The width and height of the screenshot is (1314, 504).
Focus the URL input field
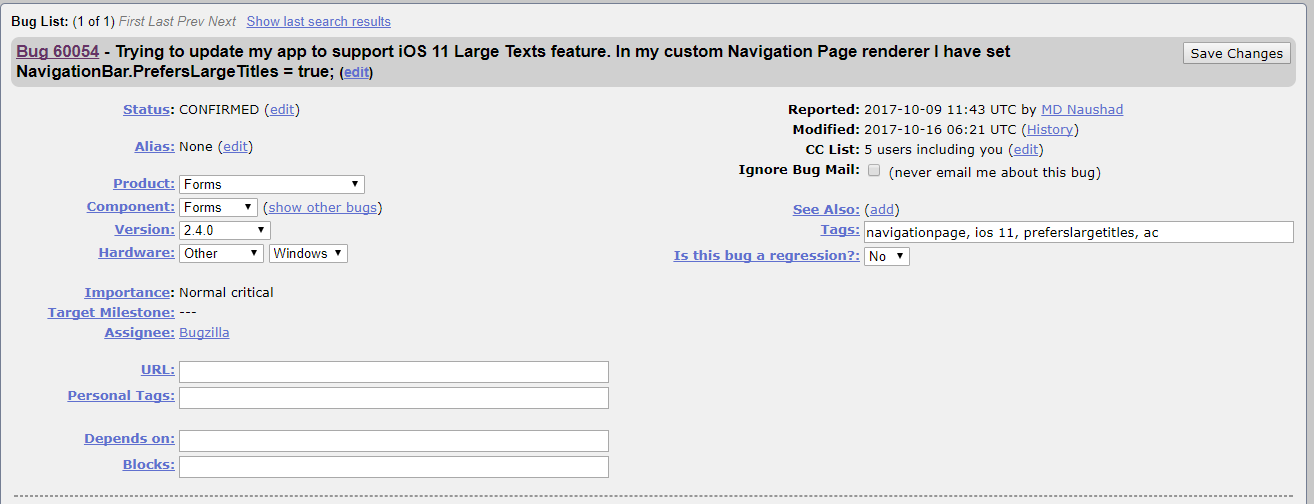394,372
